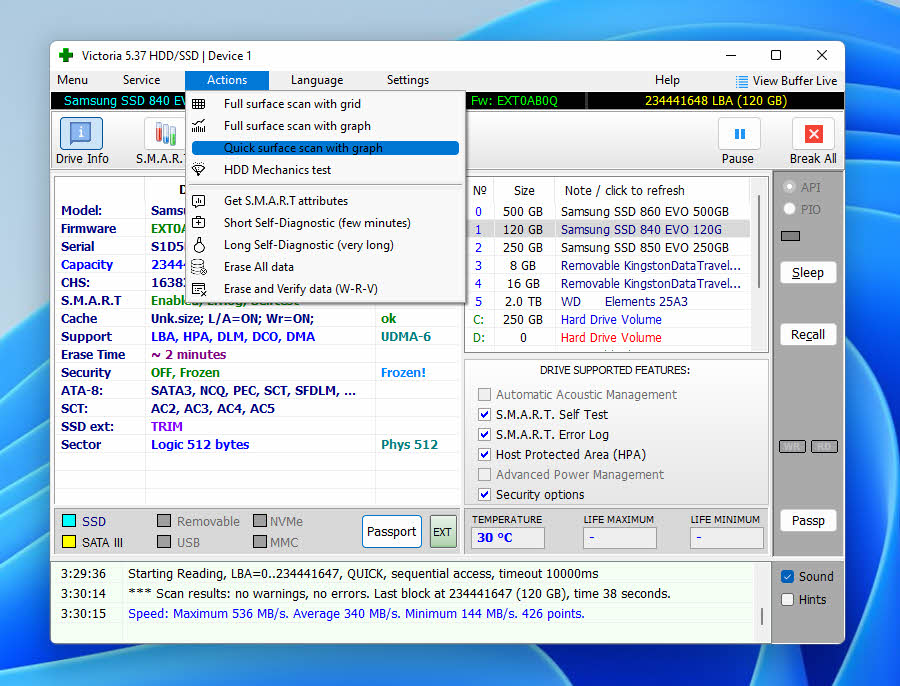The width and height of the screenshot is (900, 686).
Task: Open the Passport button
Action: (x=391, y=532)
